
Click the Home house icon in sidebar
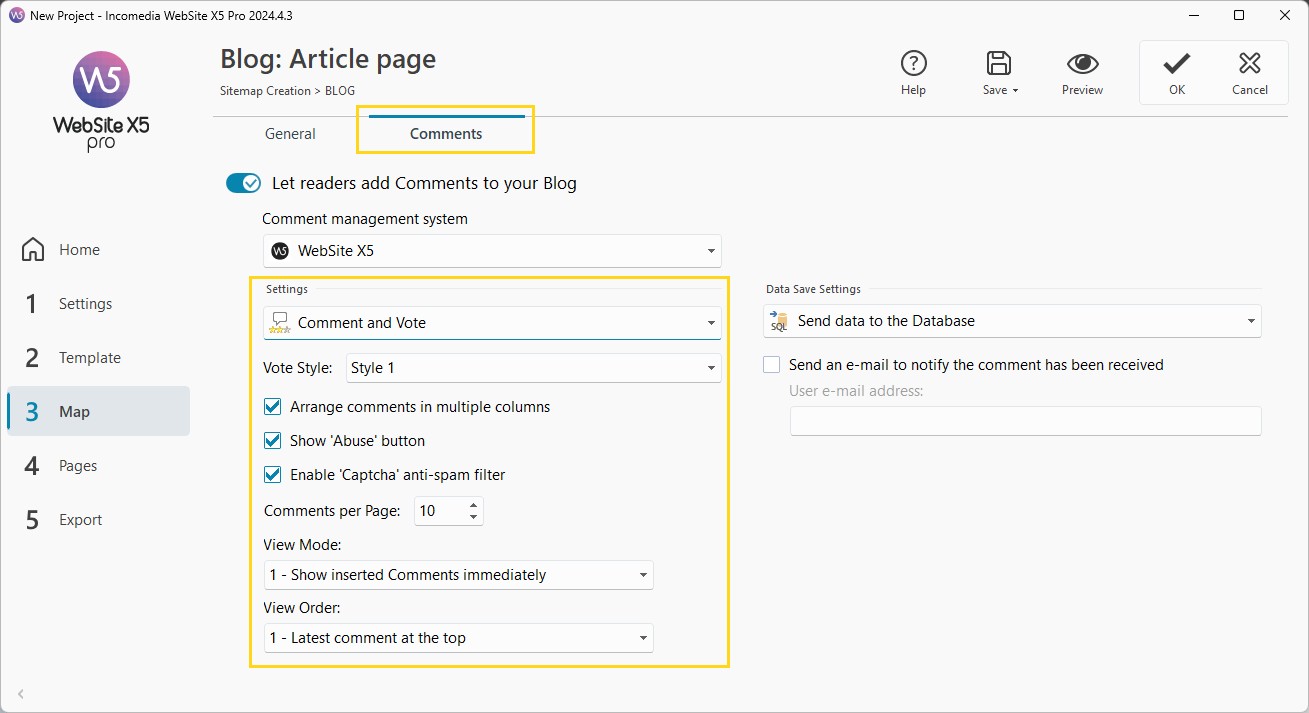pos(33,249)
